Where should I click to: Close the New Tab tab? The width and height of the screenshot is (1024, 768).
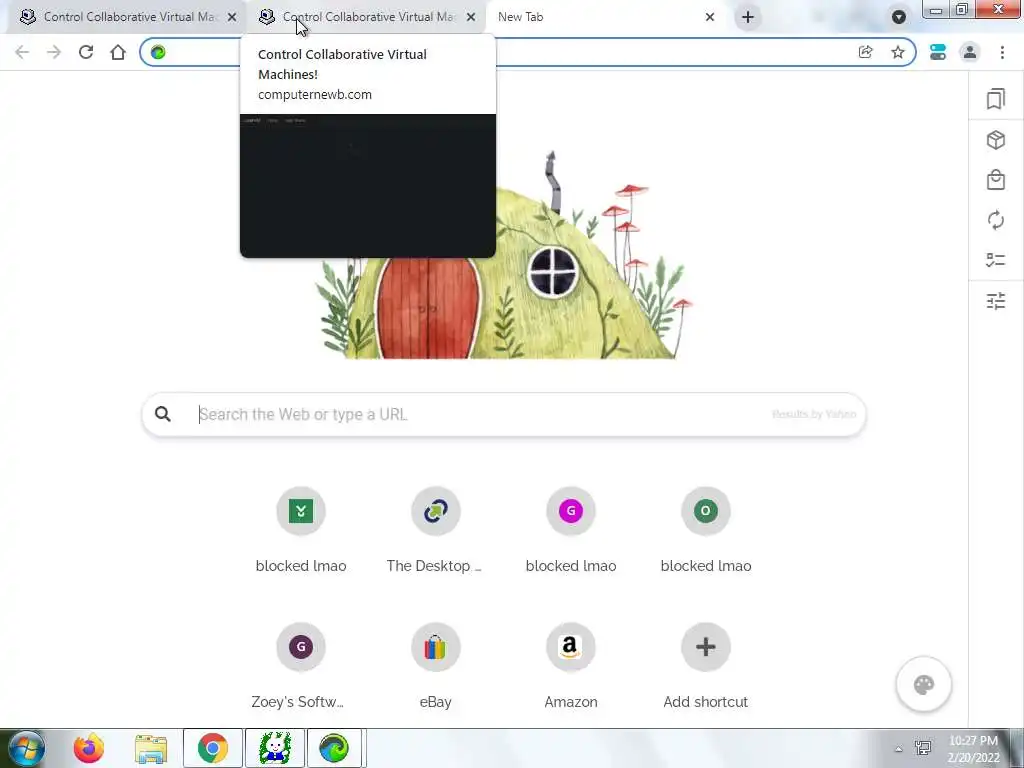710,17
